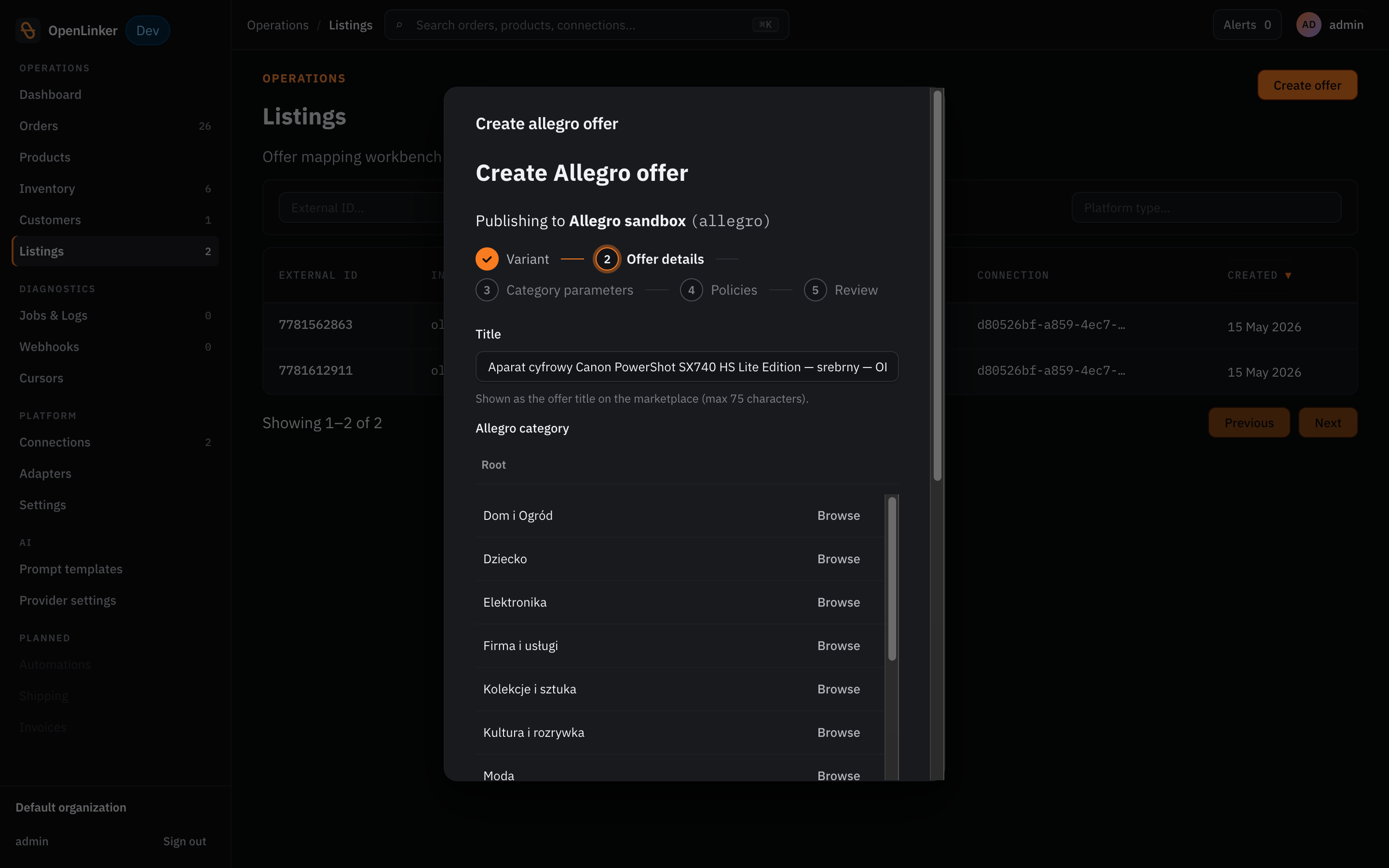The height and width of the screenshot is (868, 1389).
Task: Select step 4 Policies circle
Action: (691, 290)
